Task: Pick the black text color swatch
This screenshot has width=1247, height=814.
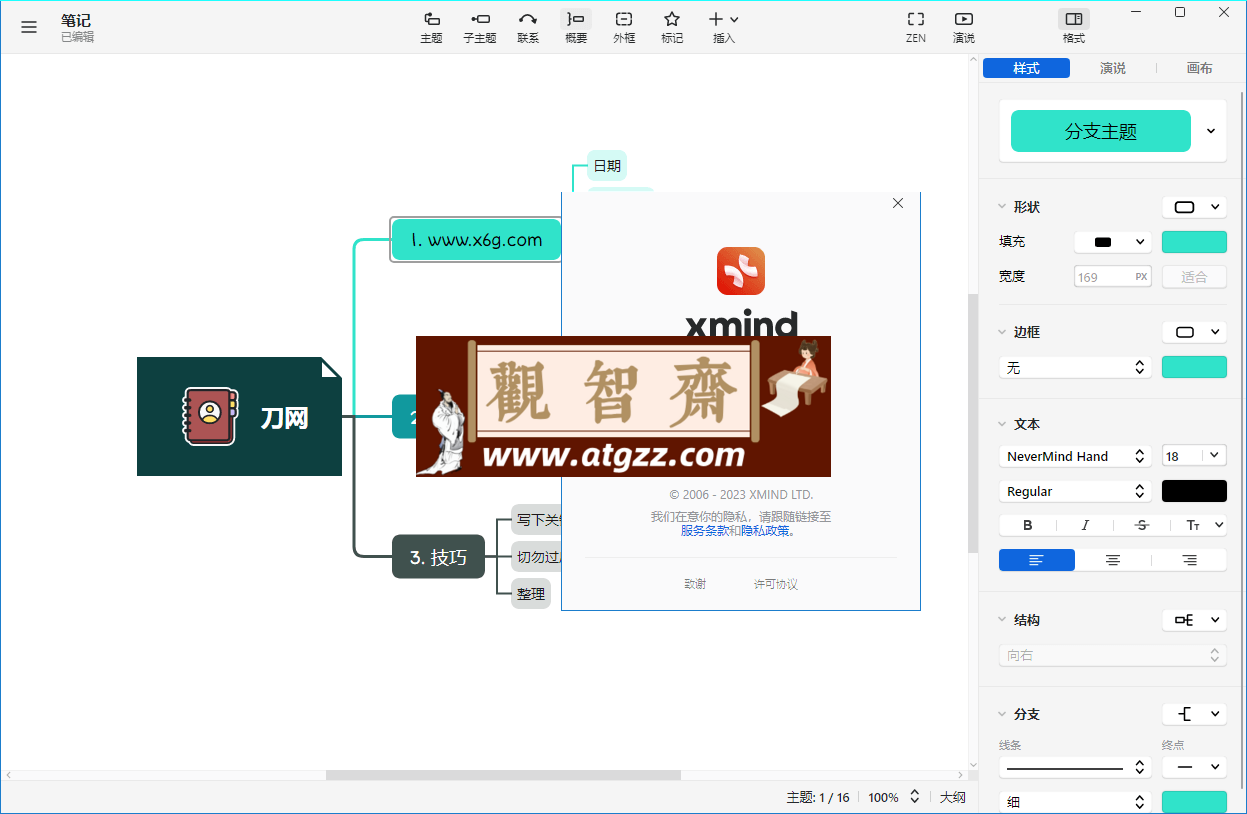Action: pos(1194,491)
